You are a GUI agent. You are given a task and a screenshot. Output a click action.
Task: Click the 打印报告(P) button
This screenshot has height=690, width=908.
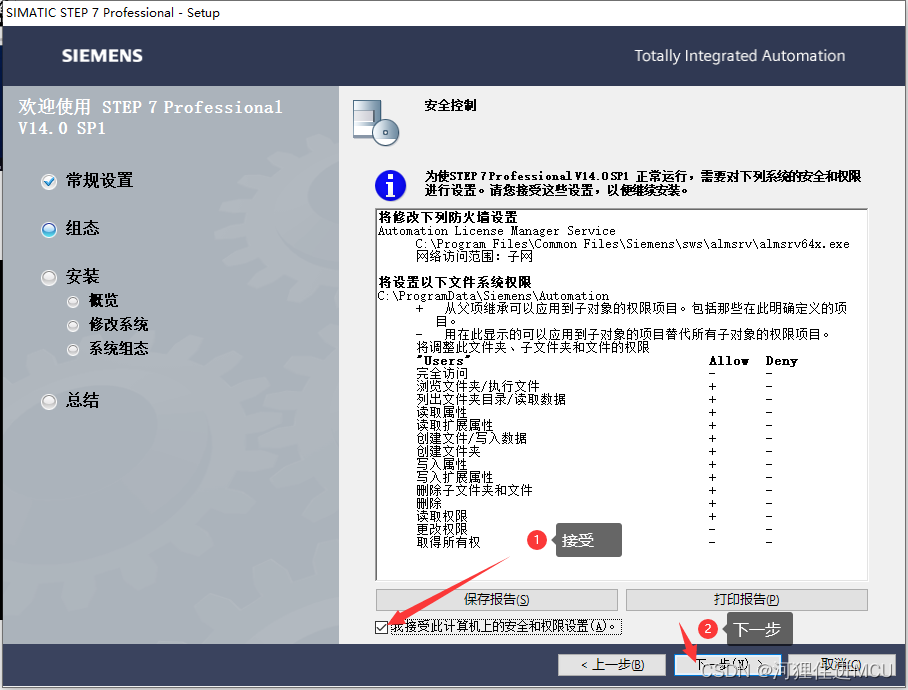[746, 600]
